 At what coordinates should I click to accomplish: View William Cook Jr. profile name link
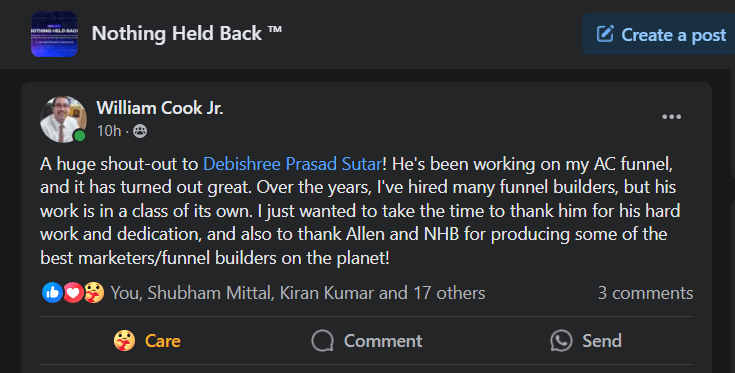pyautogui.click(x=160, y=108)
